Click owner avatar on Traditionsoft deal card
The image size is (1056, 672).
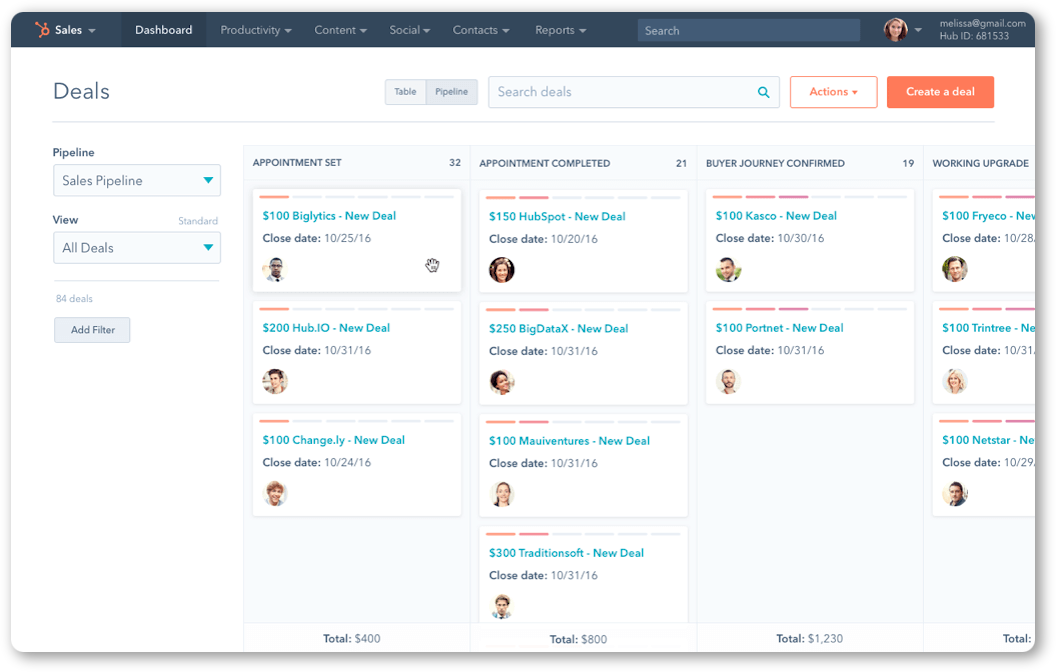point(502,606)
